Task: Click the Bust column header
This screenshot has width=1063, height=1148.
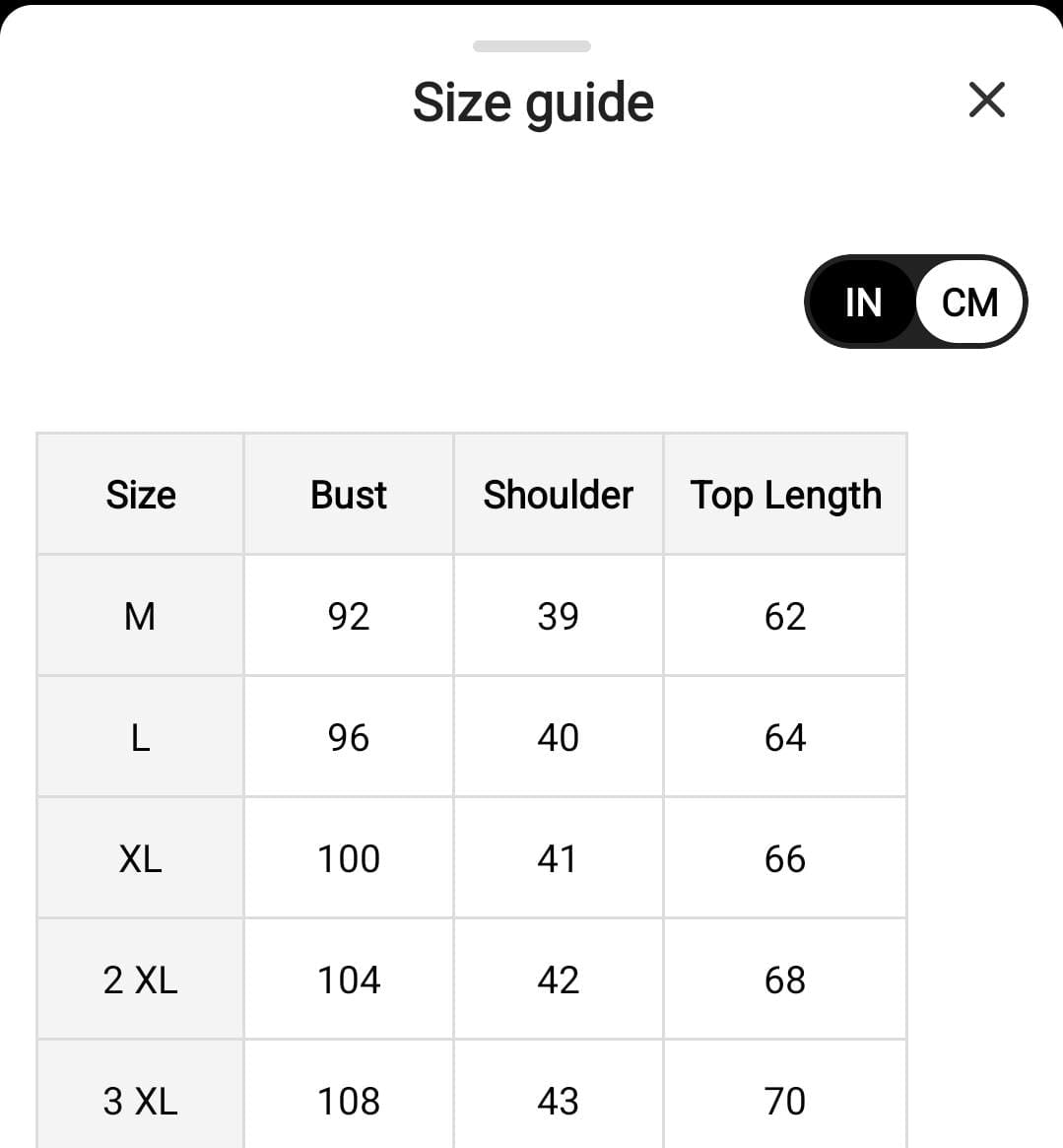Action: tap(349, 495)
